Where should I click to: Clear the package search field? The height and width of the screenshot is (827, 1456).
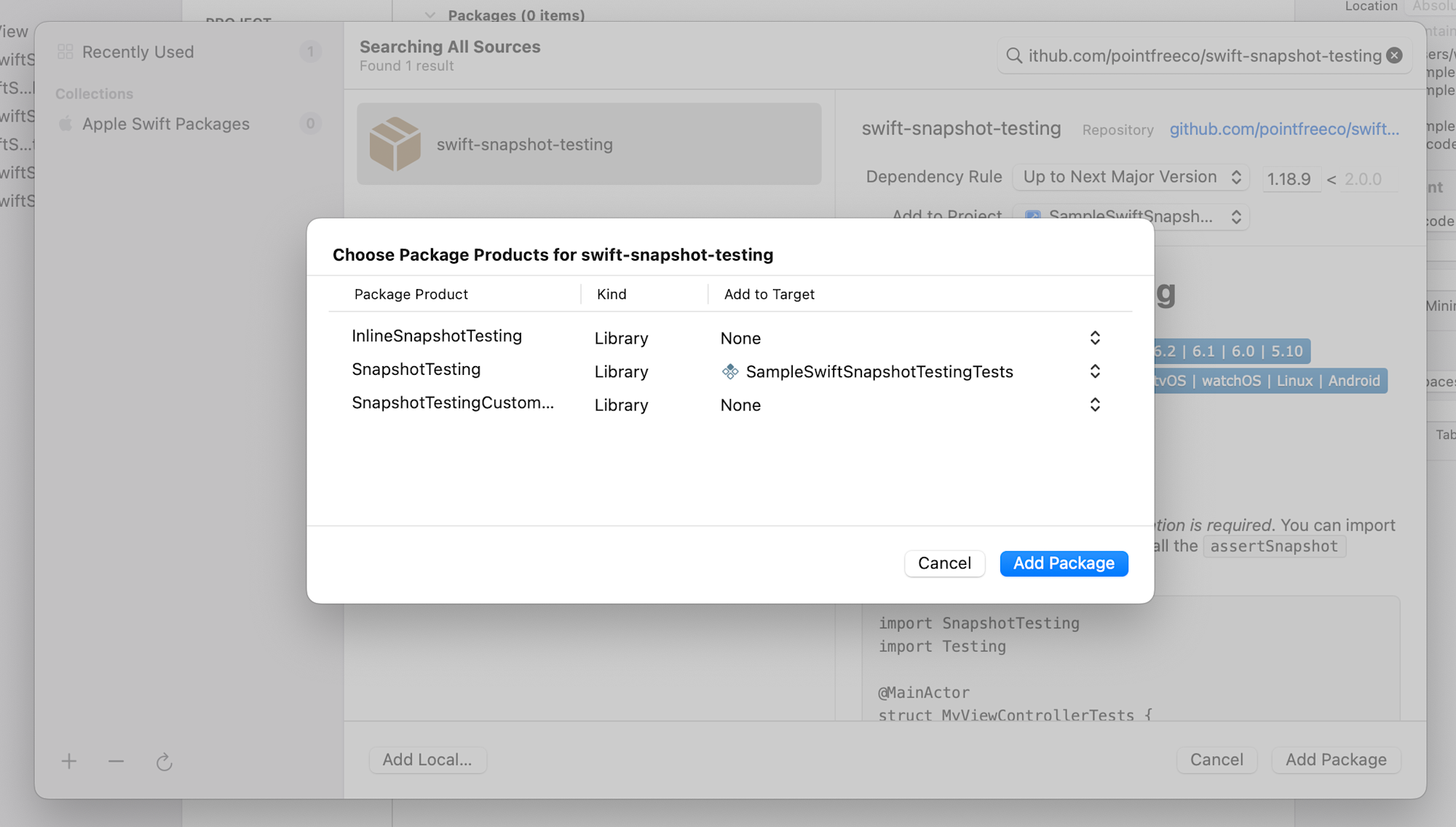tap(1394, 55)
